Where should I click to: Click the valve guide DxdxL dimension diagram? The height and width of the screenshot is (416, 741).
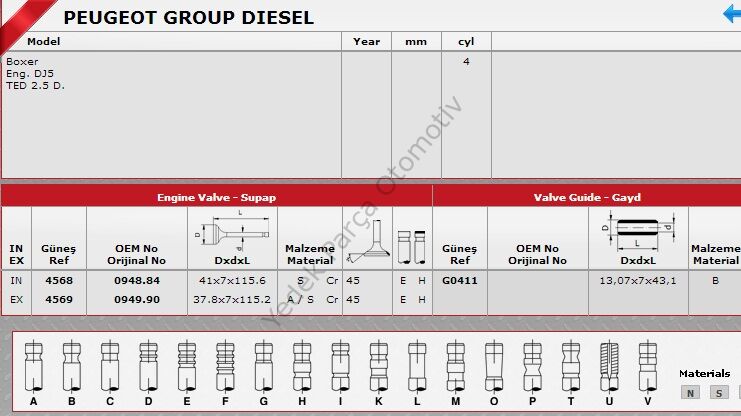pyautogui.click(x=638, y=231)
